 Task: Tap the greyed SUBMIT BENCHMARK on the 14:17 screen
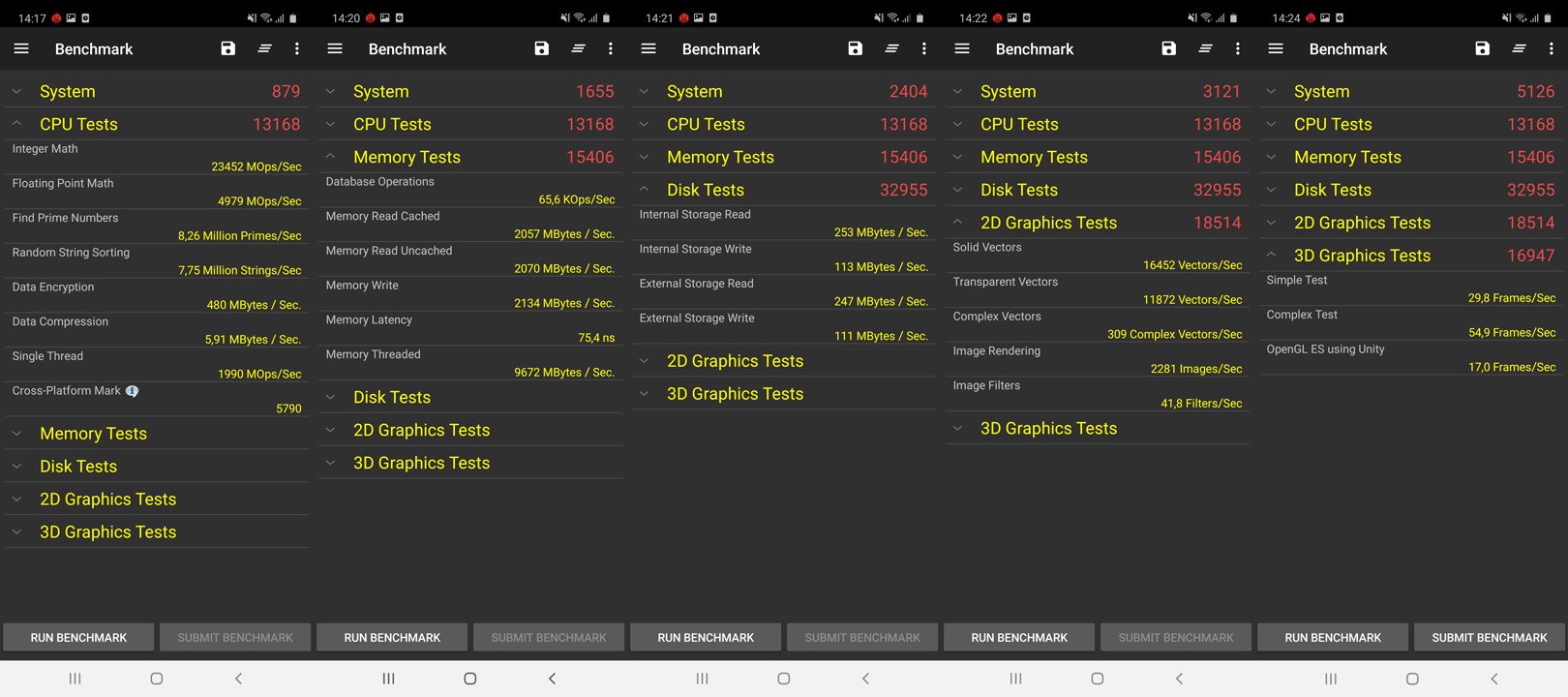(235, 637)
